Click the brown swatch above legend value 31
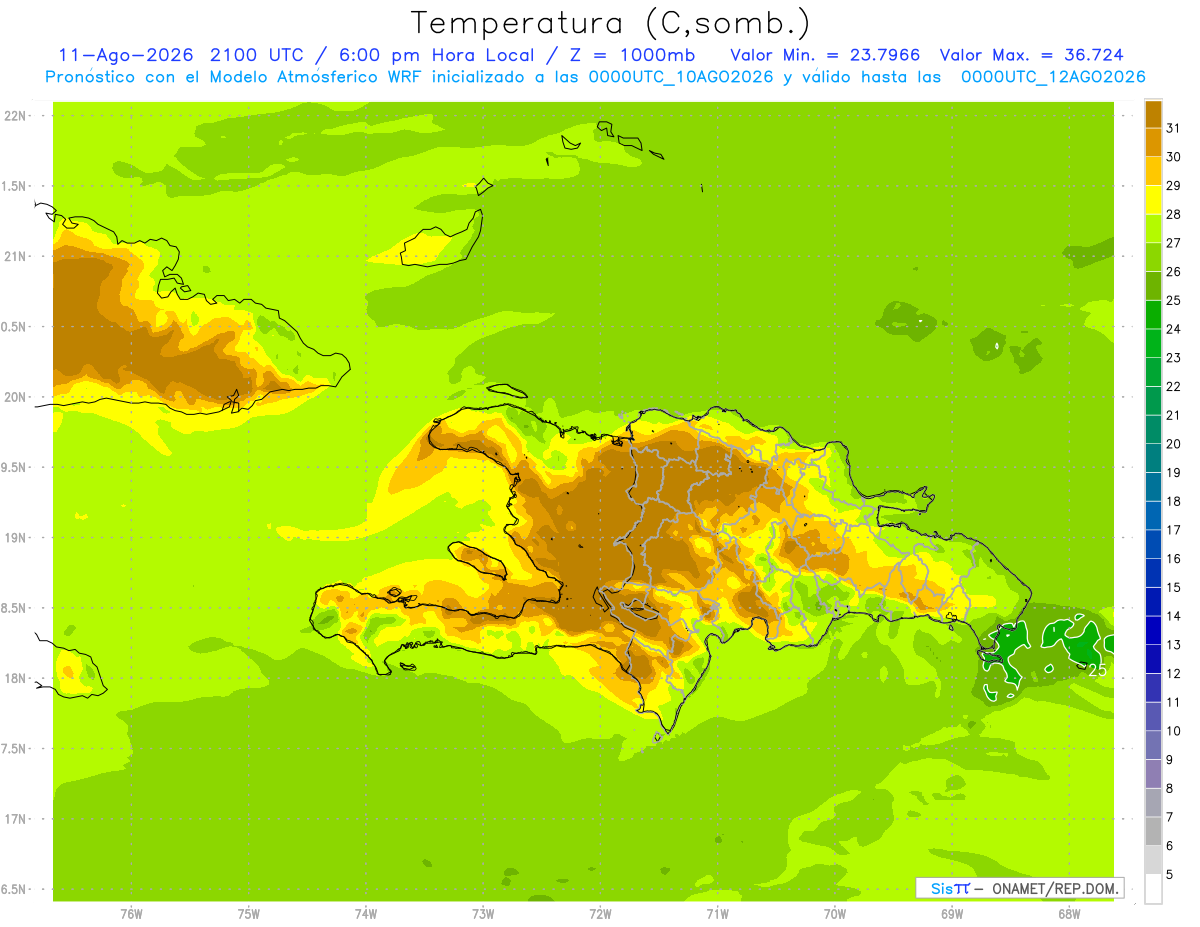 (x=1153, y=114)
